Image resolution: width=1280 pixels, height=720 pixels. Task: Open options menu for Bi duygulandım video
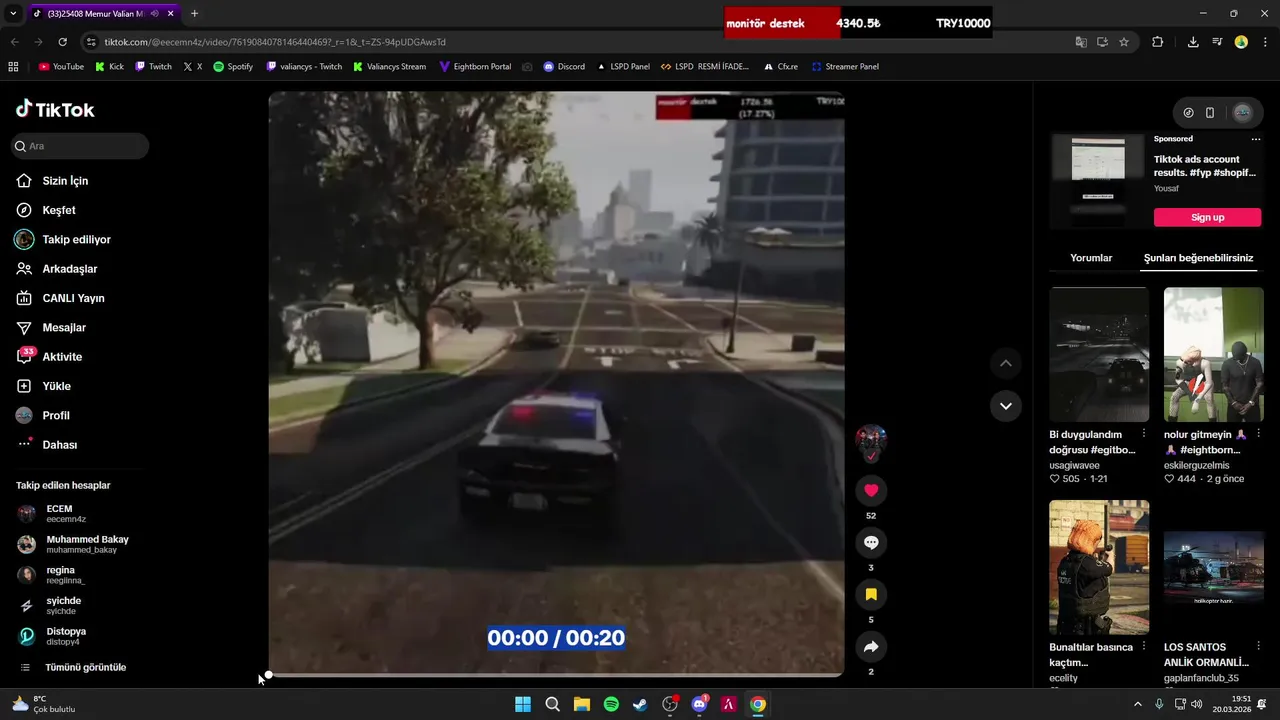[x=1144, y=434]
